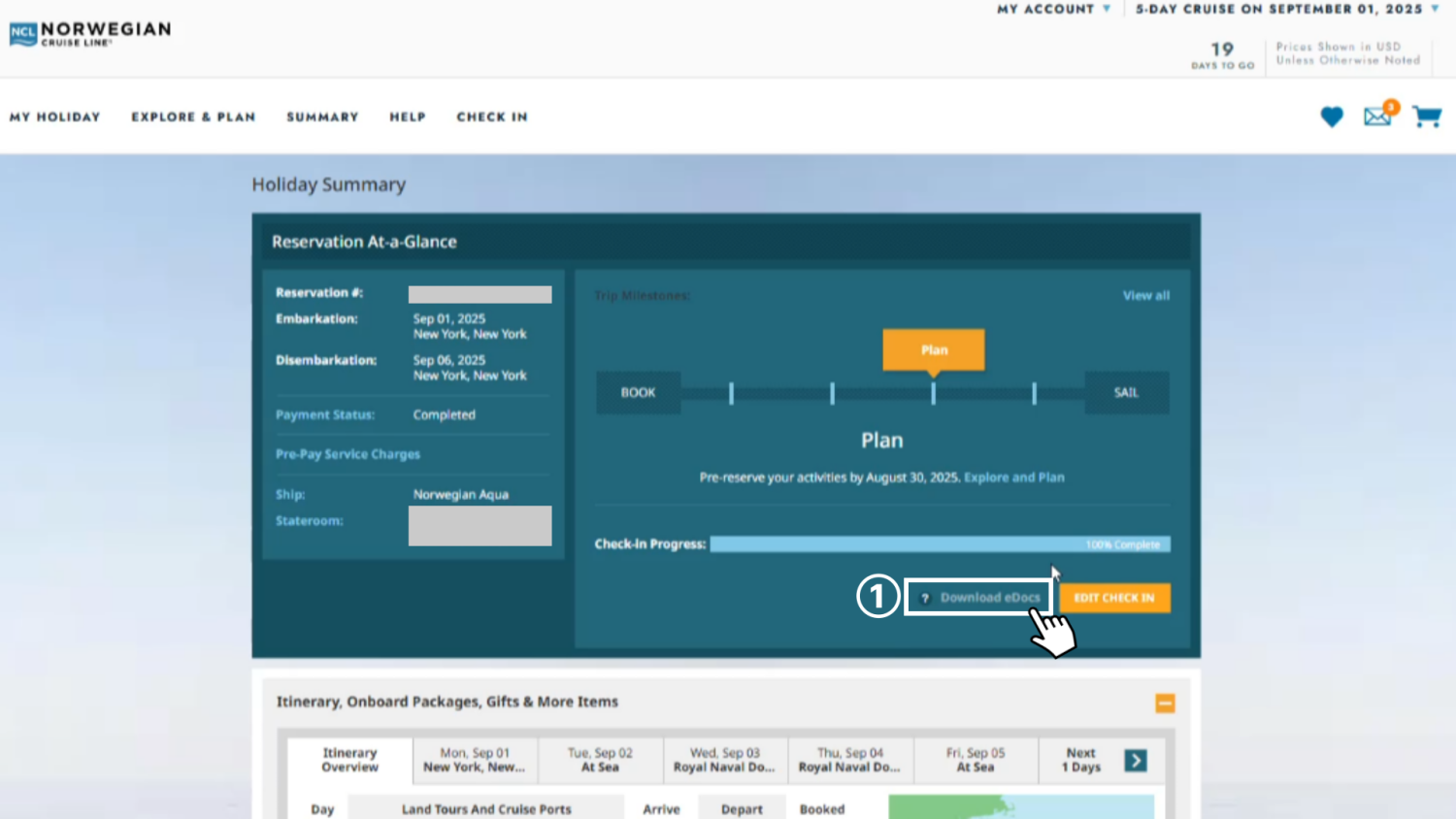Open the shopping cart icon
The height and width of the screenshot is (819, 1456).
1427,116
